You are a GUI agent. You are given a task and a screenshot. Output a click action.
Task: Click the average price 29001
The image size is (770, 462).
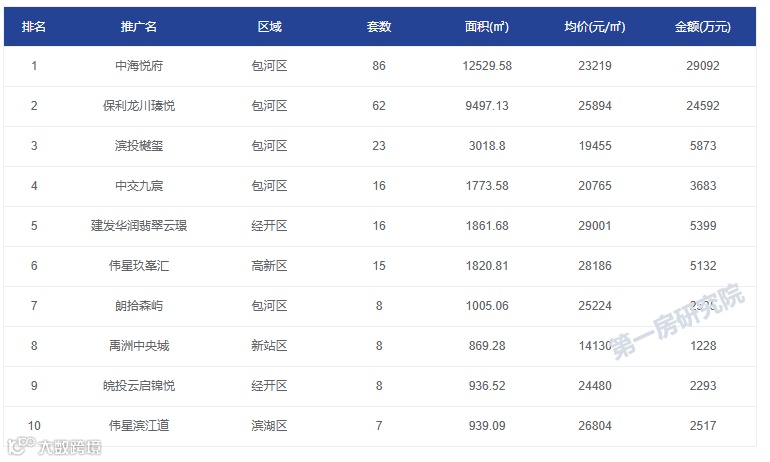coord(595,226)
